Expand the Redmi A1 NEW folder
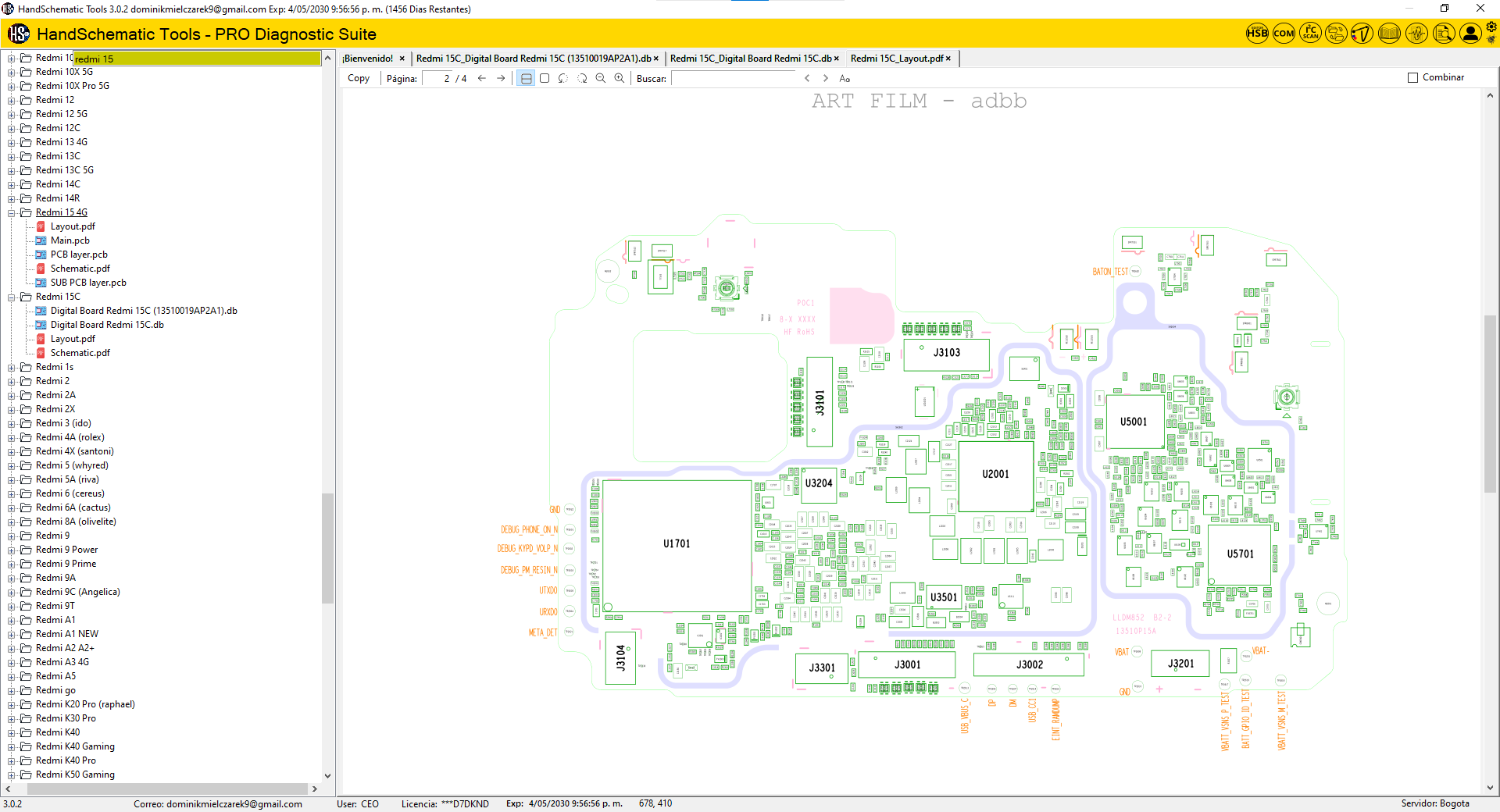This screenshot has width=1500, height=812. tap(12, 634)
